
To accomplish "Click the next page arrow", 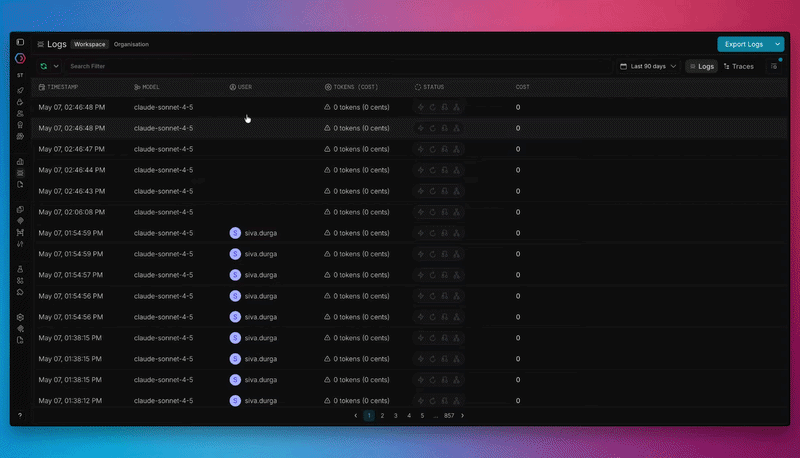I will [x=463, y=416].
